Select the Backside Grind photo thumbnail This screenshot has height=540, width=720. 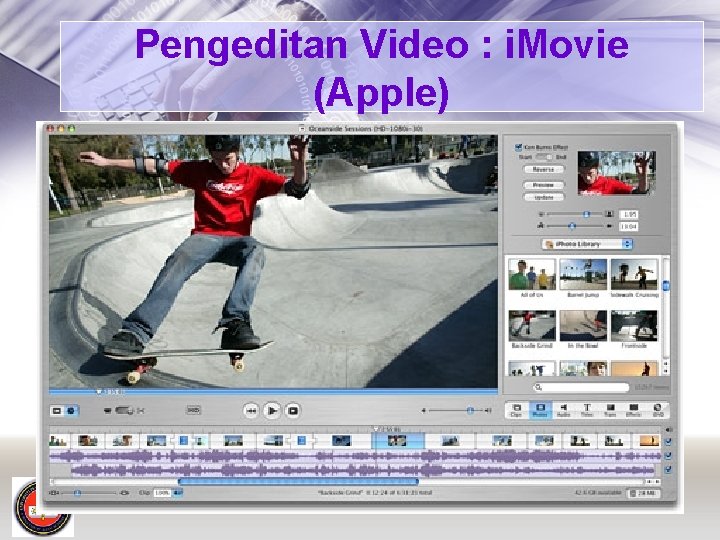click(532, 325)
